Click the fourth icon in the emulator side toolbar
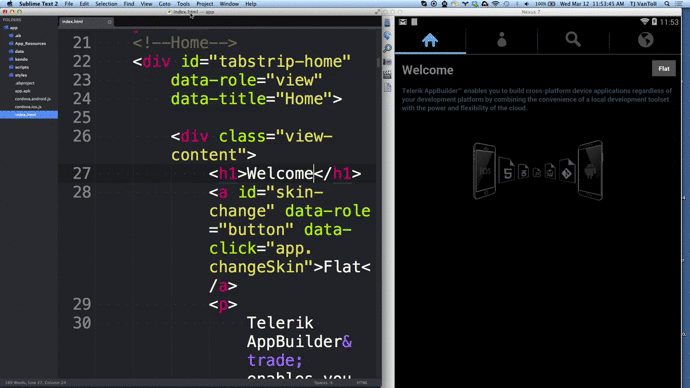The width and height of the screenshot is (690, 388). click(387, 61)
